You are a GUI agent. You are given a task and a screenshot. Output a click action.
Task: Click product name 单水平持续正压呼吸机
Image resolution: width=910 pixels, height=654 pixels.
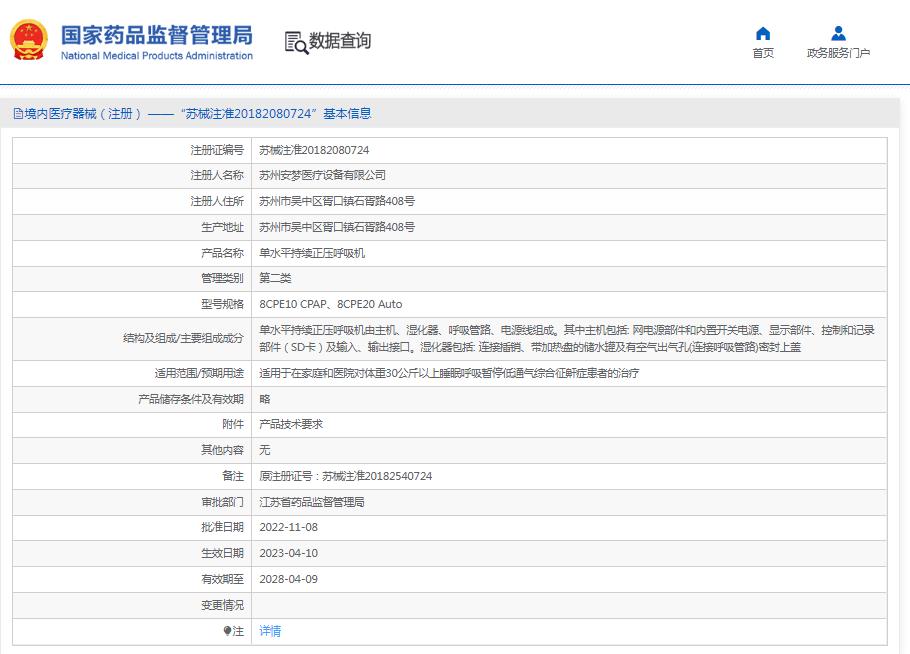[x=312, y=253]
